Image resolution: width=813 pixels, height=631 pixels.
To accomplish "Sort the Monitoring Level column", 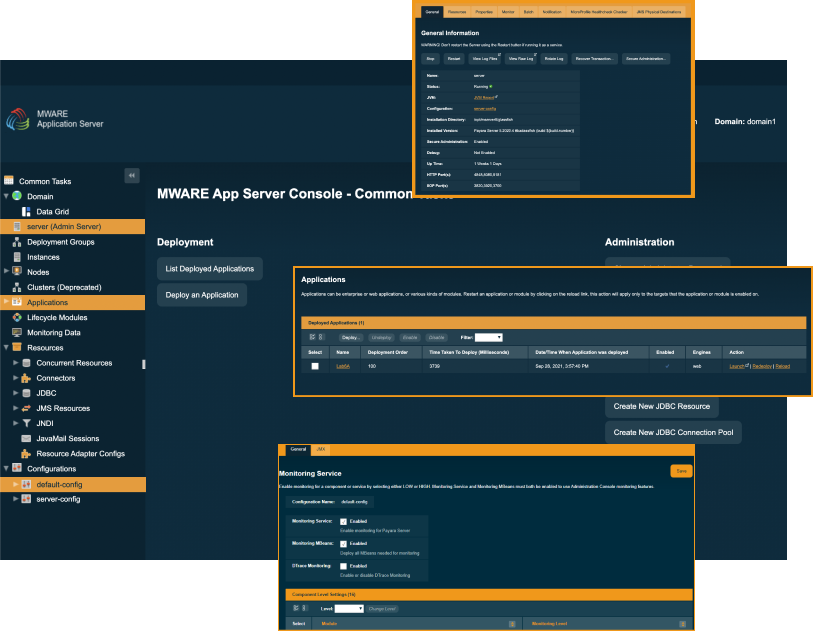I will tap(682, 624).
